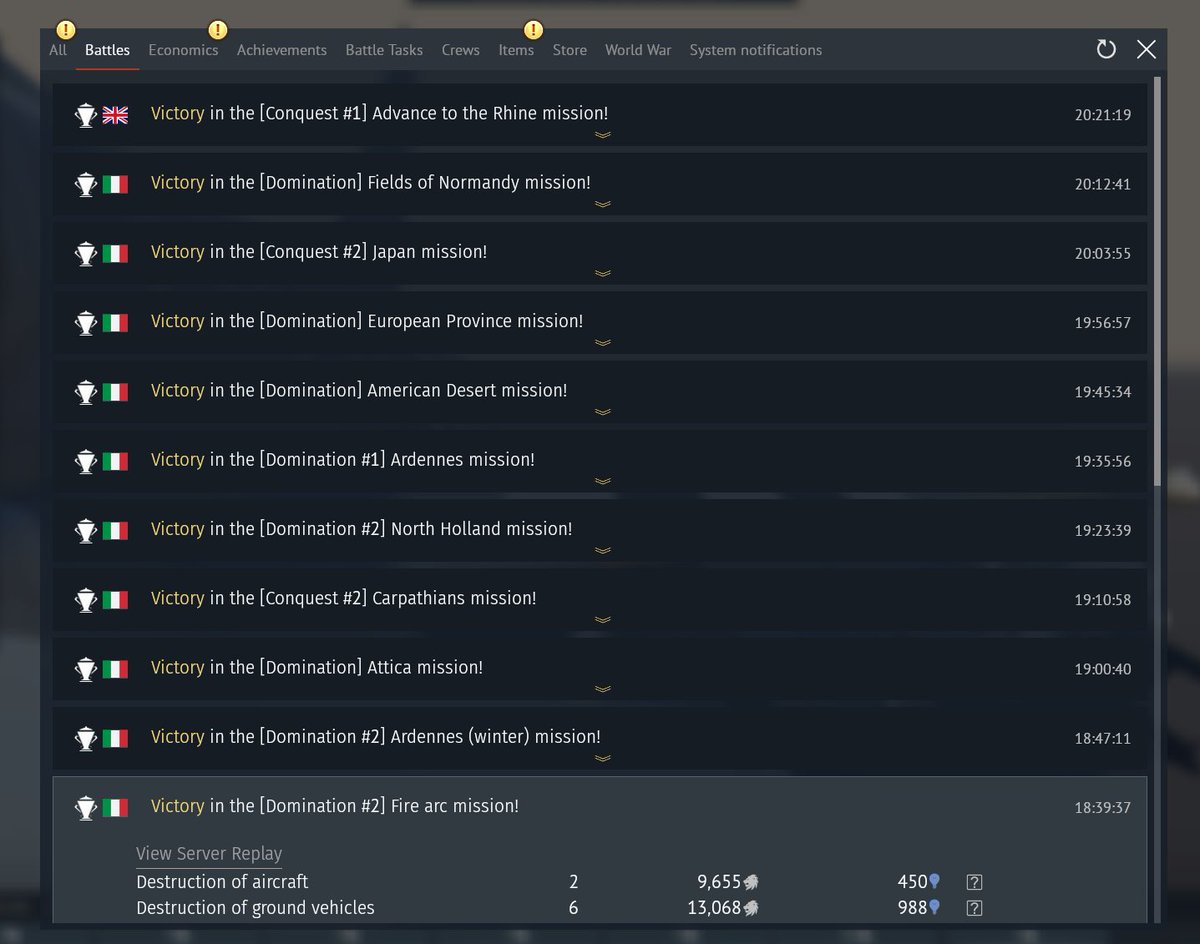Click the alert badge above Items tab
Screen dimensions: 1200x944
click(x=534, y=30)
